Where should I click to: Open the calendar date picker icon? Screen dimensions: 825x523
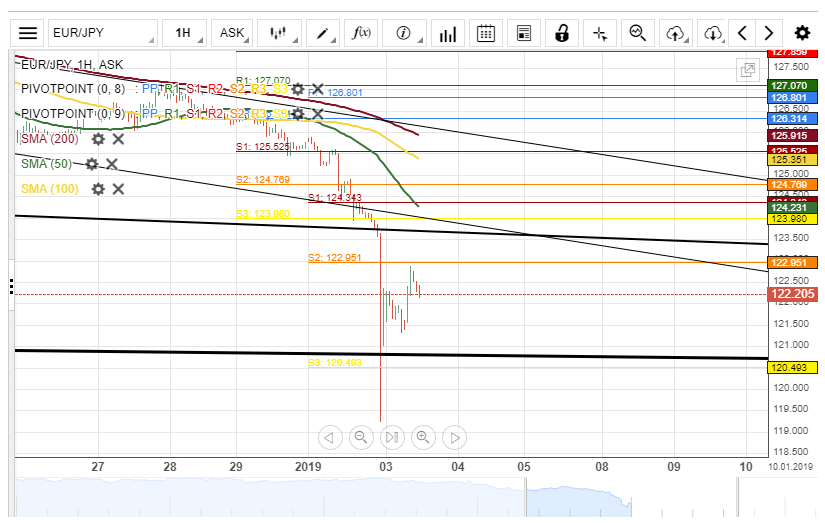[486, 33]
